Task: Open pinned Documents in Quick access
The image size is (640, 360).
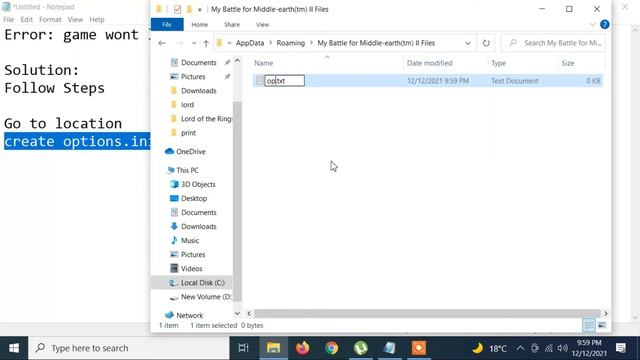Action: click(198, 62)
